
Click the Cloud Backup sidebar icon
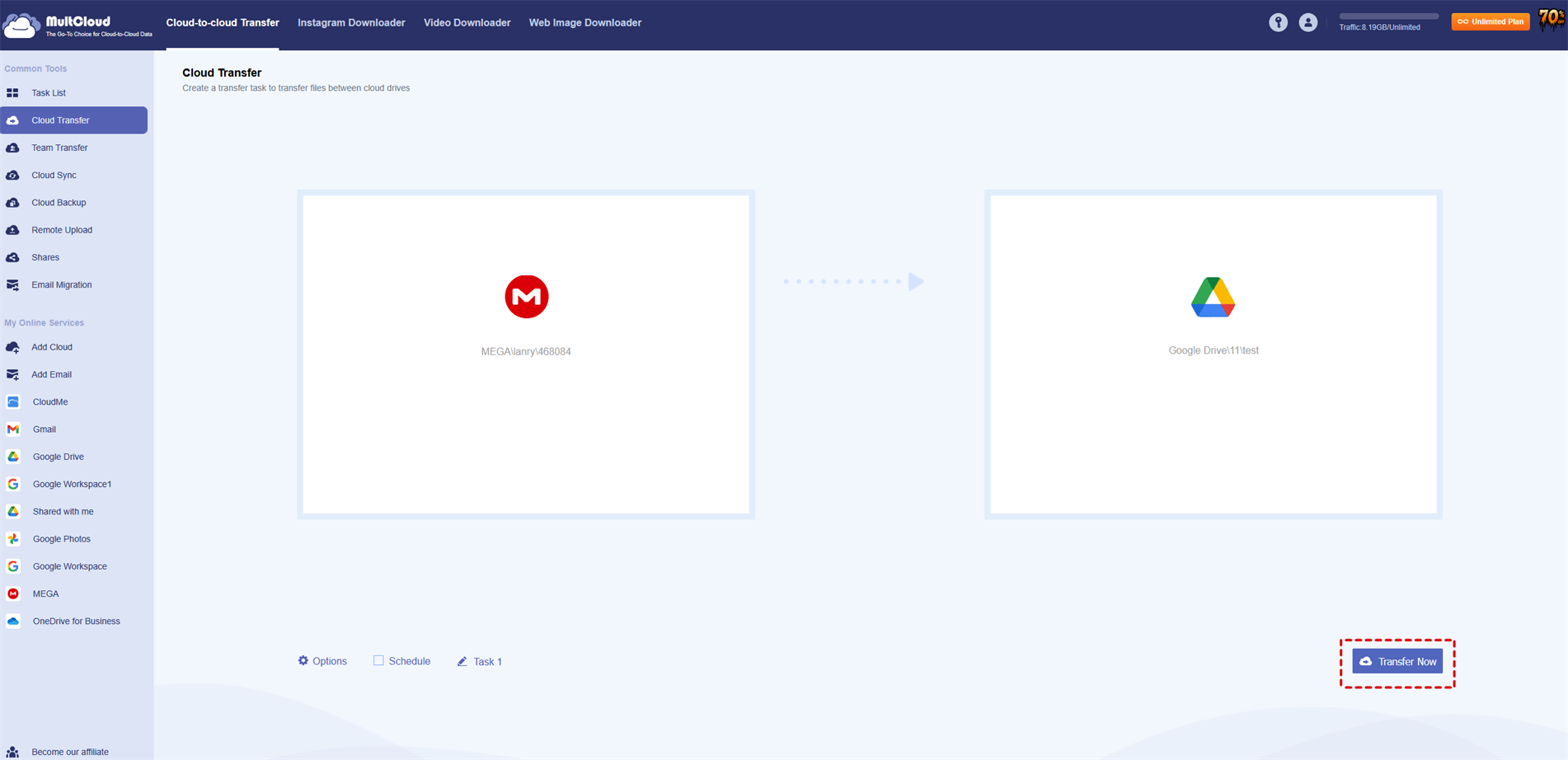pos(12,203)
